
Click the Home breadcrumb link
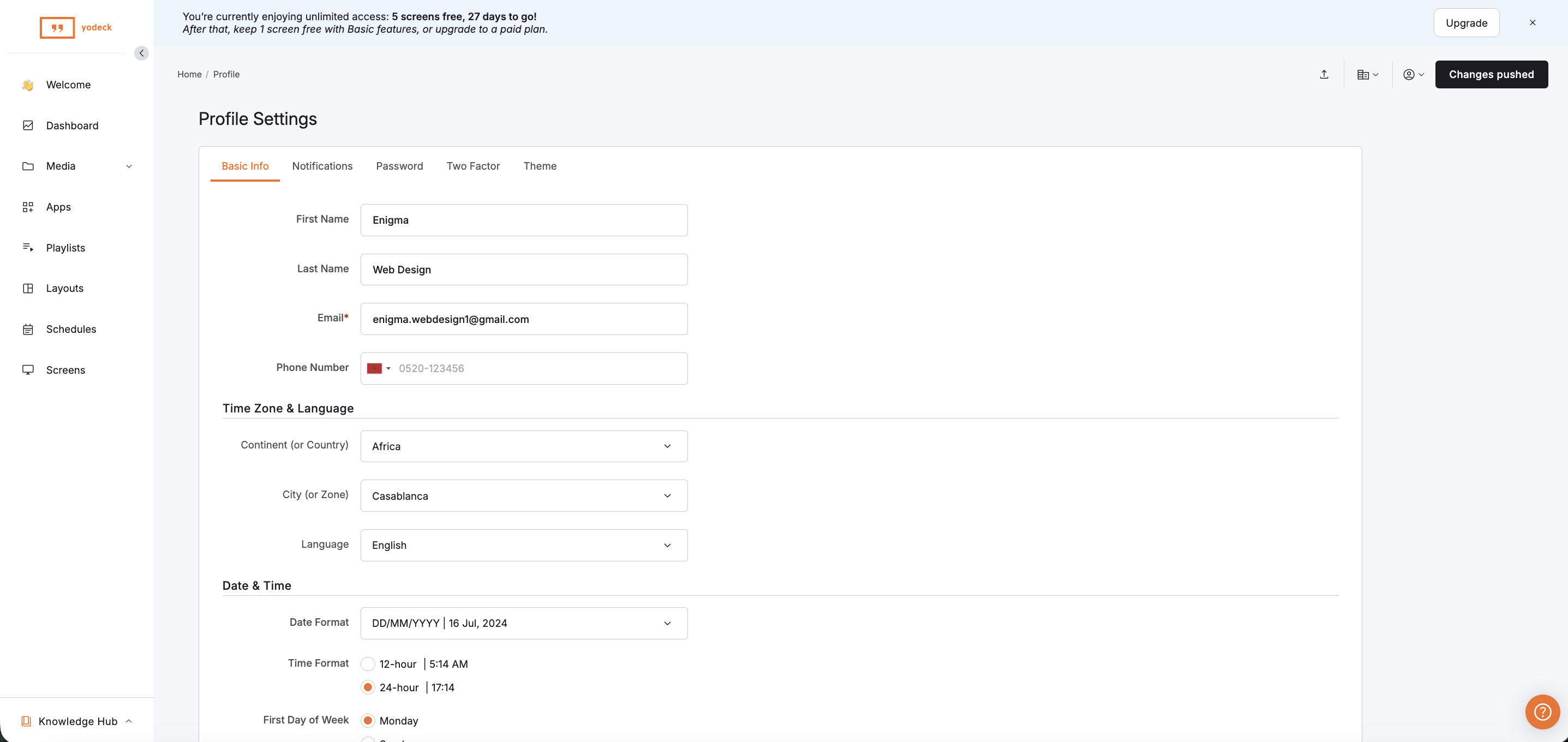click(x=189, y=74)
